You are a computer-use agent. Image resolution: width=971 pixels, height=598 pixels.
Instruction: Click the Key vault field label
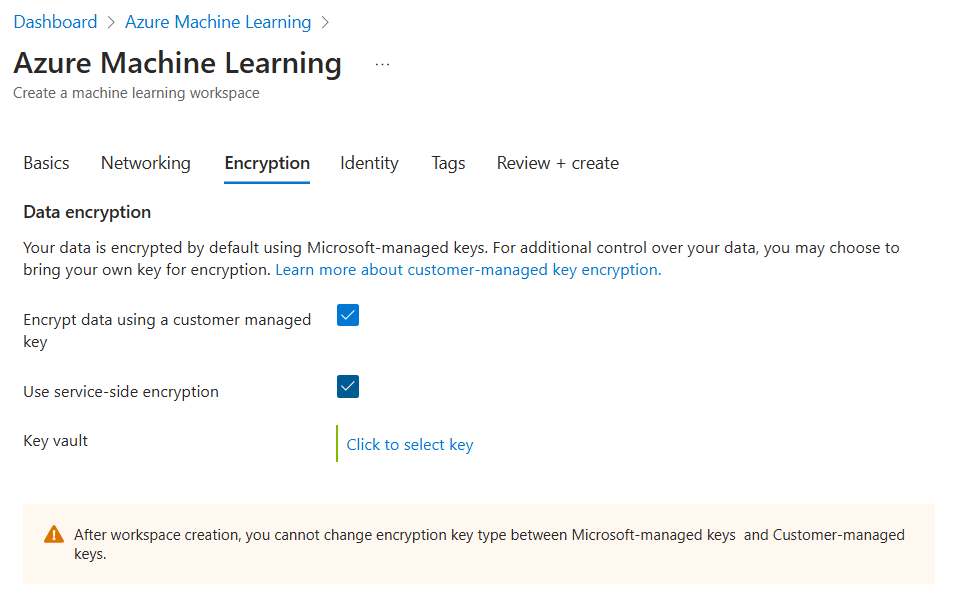(56, 441)
